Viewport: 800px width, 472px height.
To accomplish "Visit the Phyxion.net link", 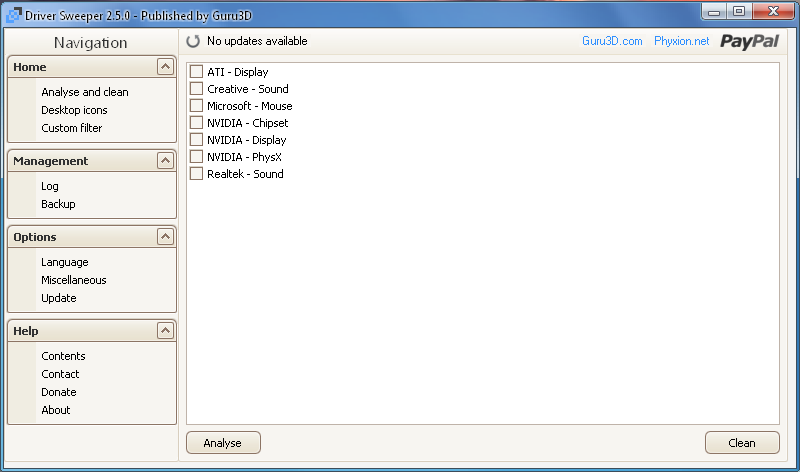I will (681, 41).
